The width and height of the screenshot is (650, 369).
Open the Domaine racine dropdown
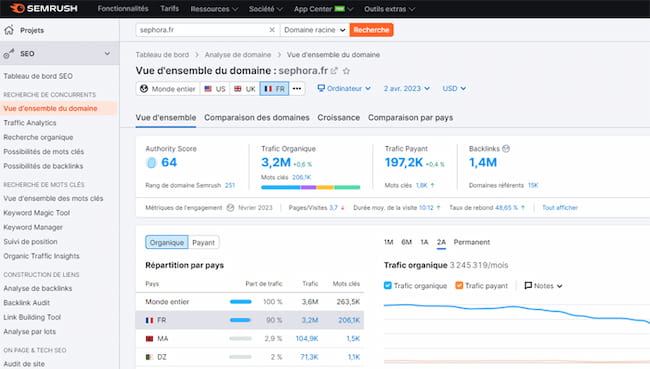315,30
